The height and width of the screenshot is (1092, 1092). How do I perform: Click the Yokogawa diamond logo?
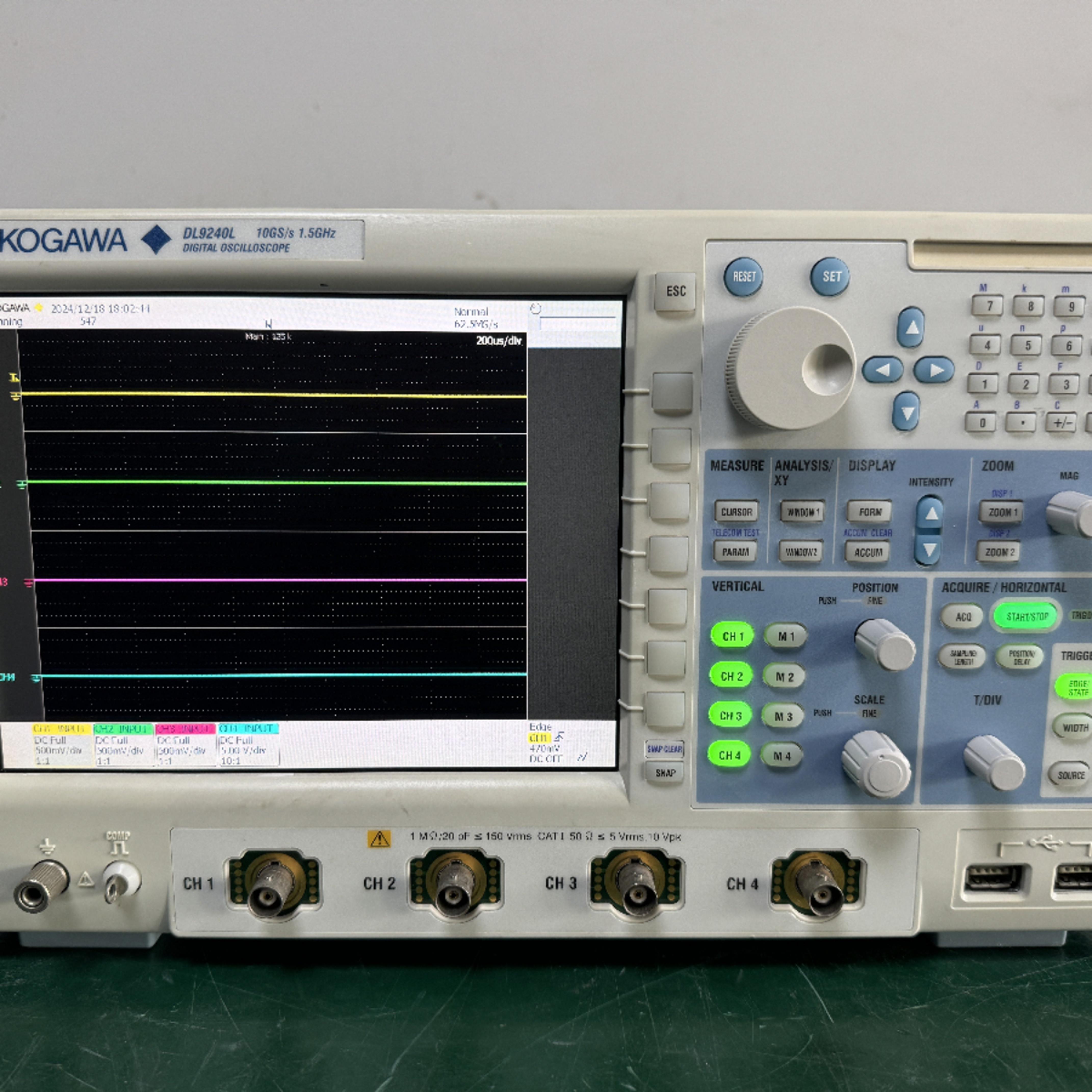156,240
